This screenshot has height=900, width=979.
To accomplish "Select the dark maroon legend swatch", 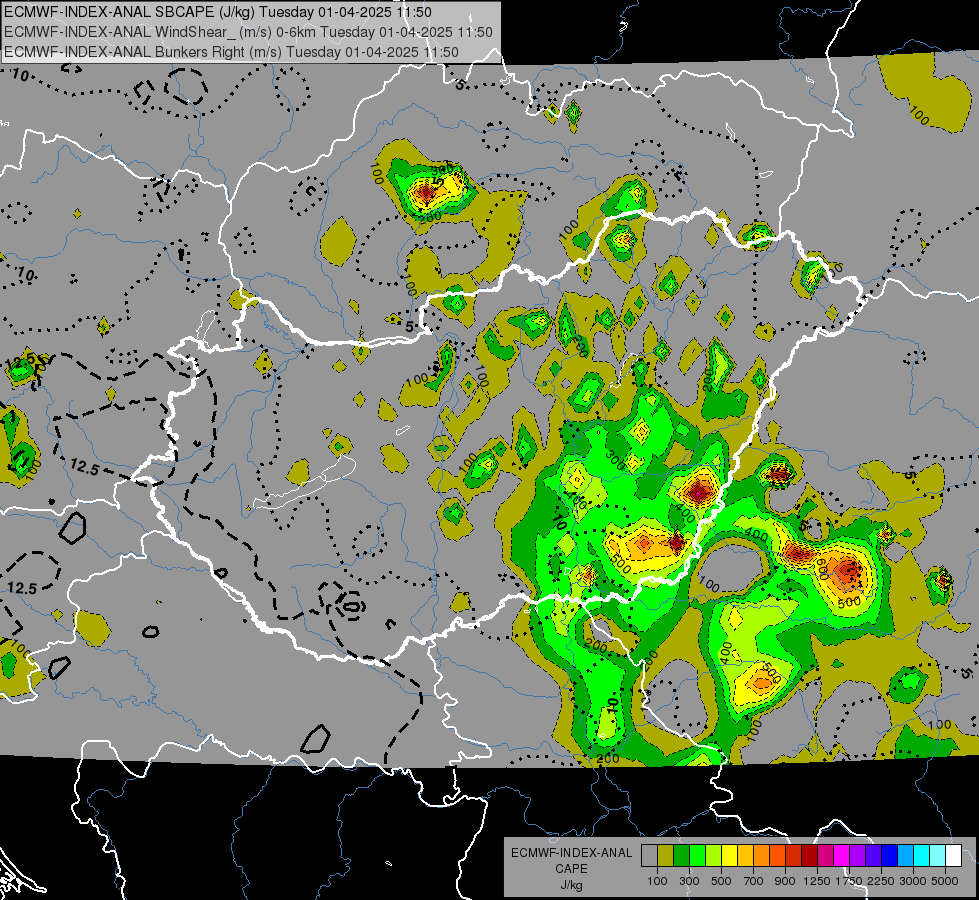I will [809, 856].
